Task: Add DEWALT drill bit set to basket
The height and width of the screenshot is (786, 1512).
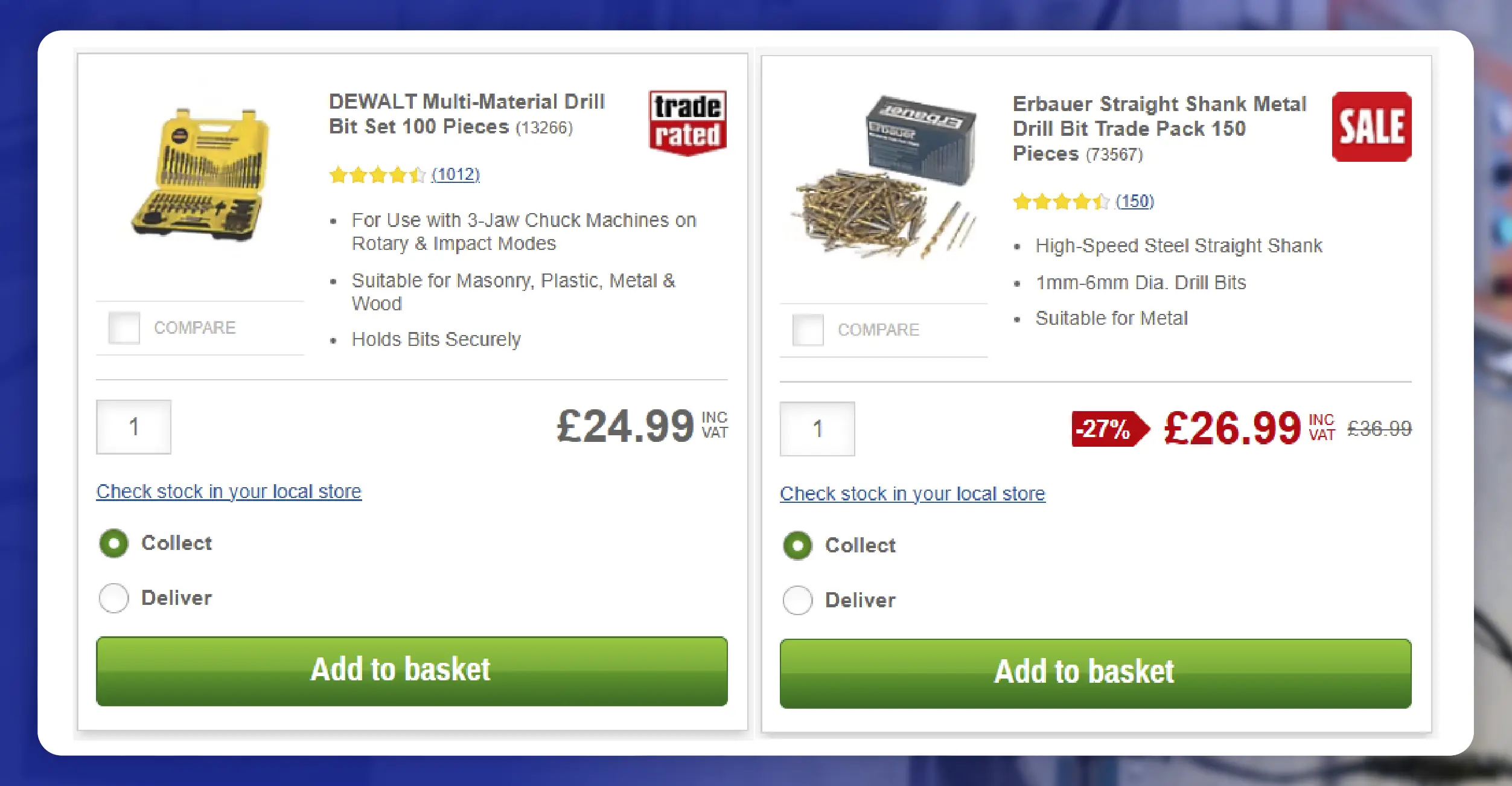Action: [x=412, y=671]
